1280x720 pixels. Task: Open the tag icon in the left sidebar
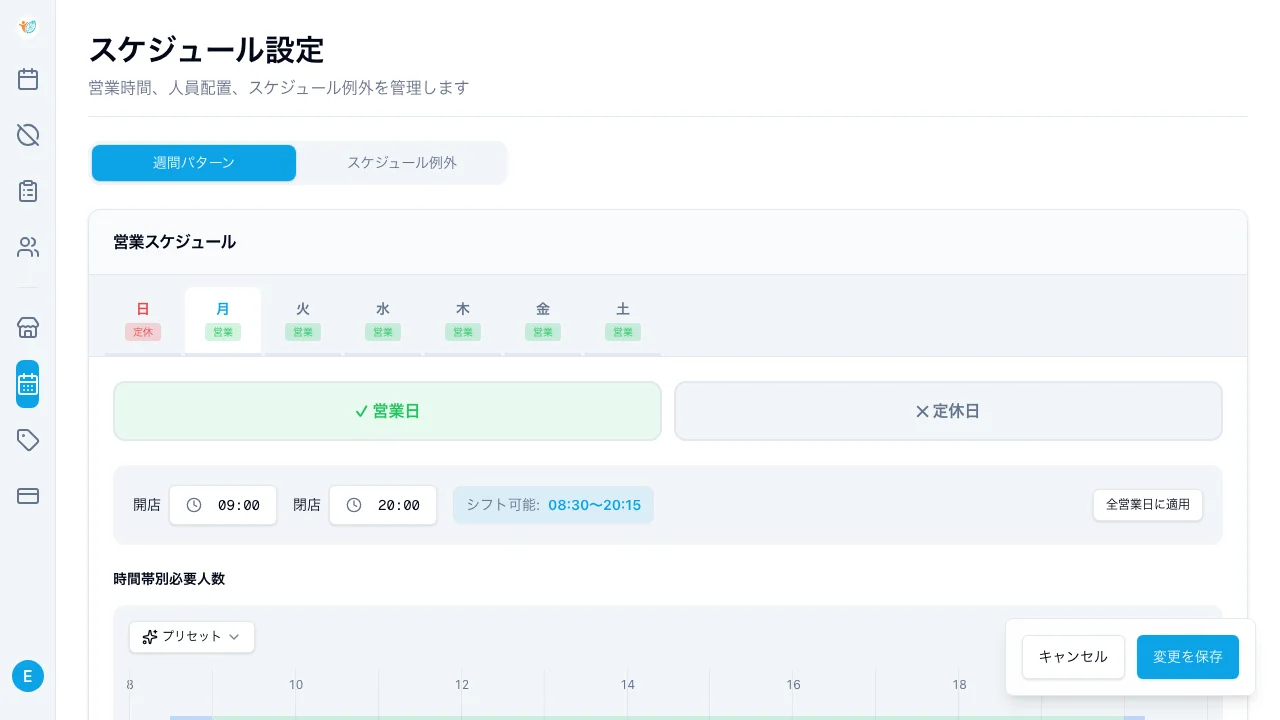[28, 440]
